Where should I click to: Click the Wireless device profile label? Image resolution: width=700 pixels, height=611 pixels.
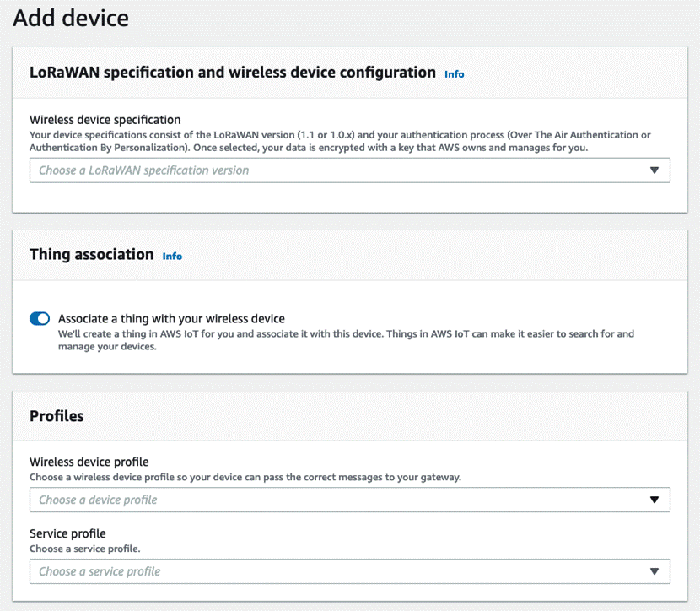tap(89, 461)
